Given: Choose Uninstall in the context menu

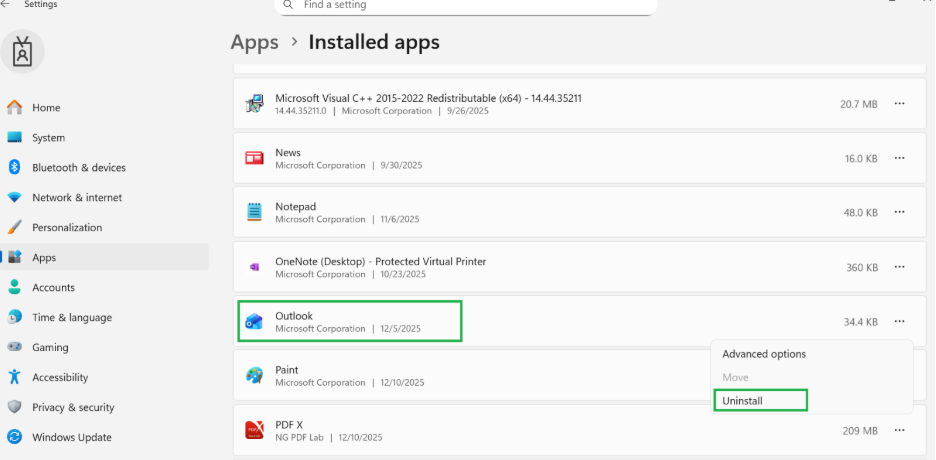Looking at the screenshot, I should [x=760, y=401].
